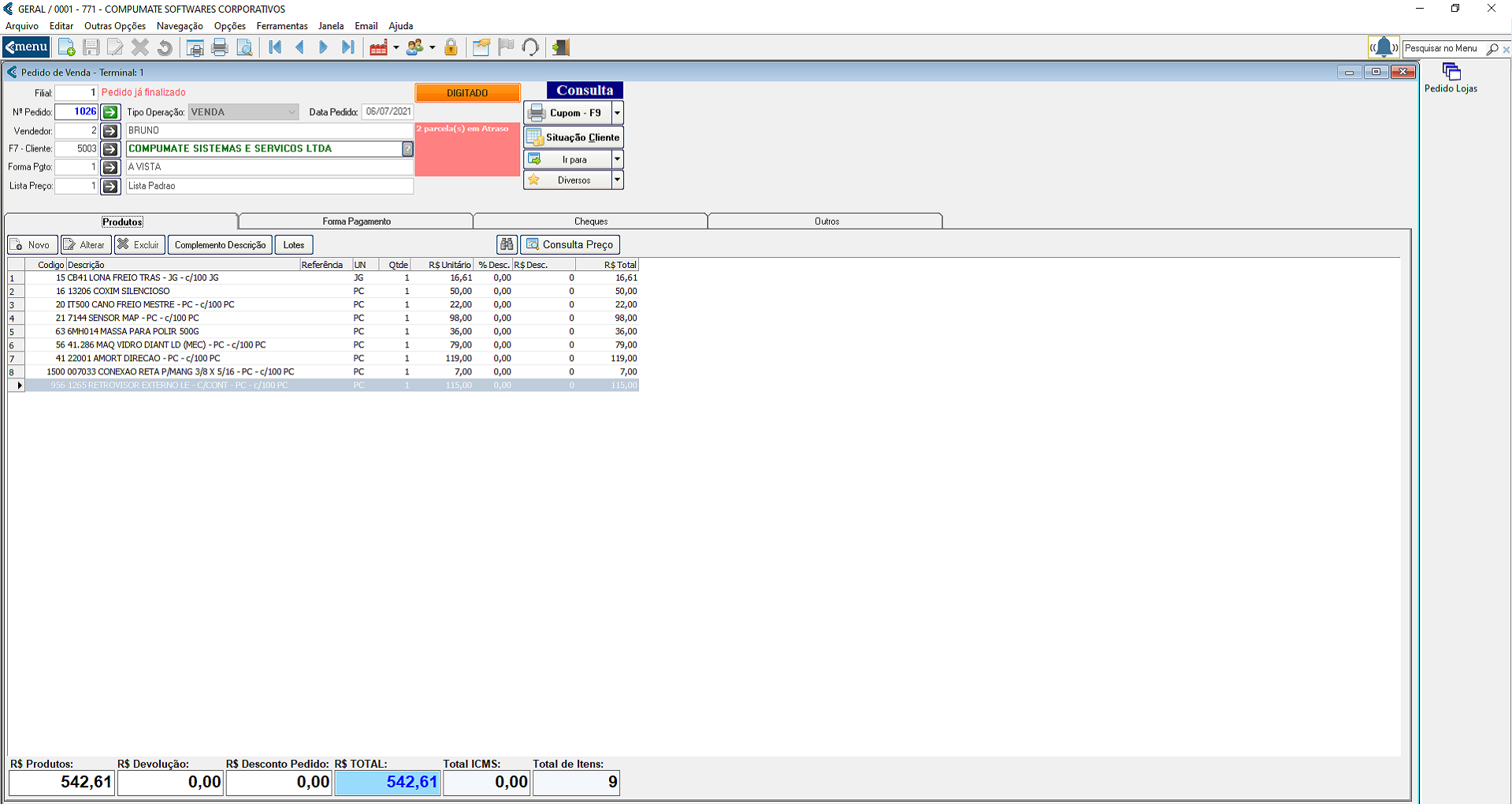Click the headset support icon

[530, 48]
